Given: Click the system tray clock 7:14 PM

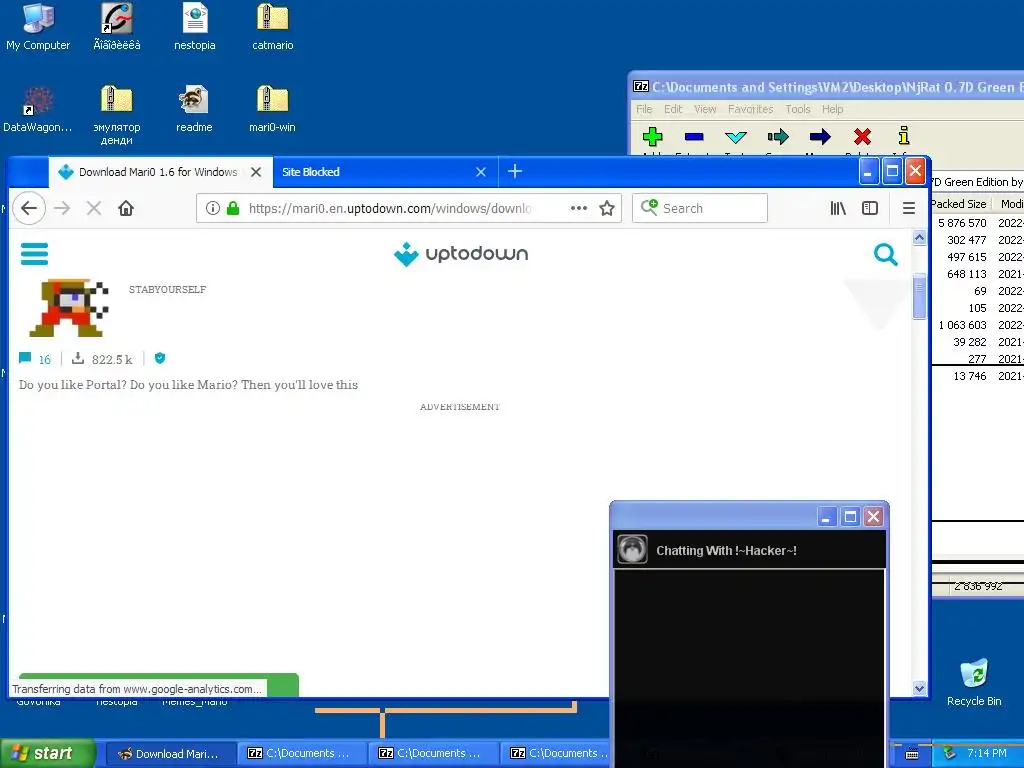Looking at the screenshot, I should [x=987, y=753].
